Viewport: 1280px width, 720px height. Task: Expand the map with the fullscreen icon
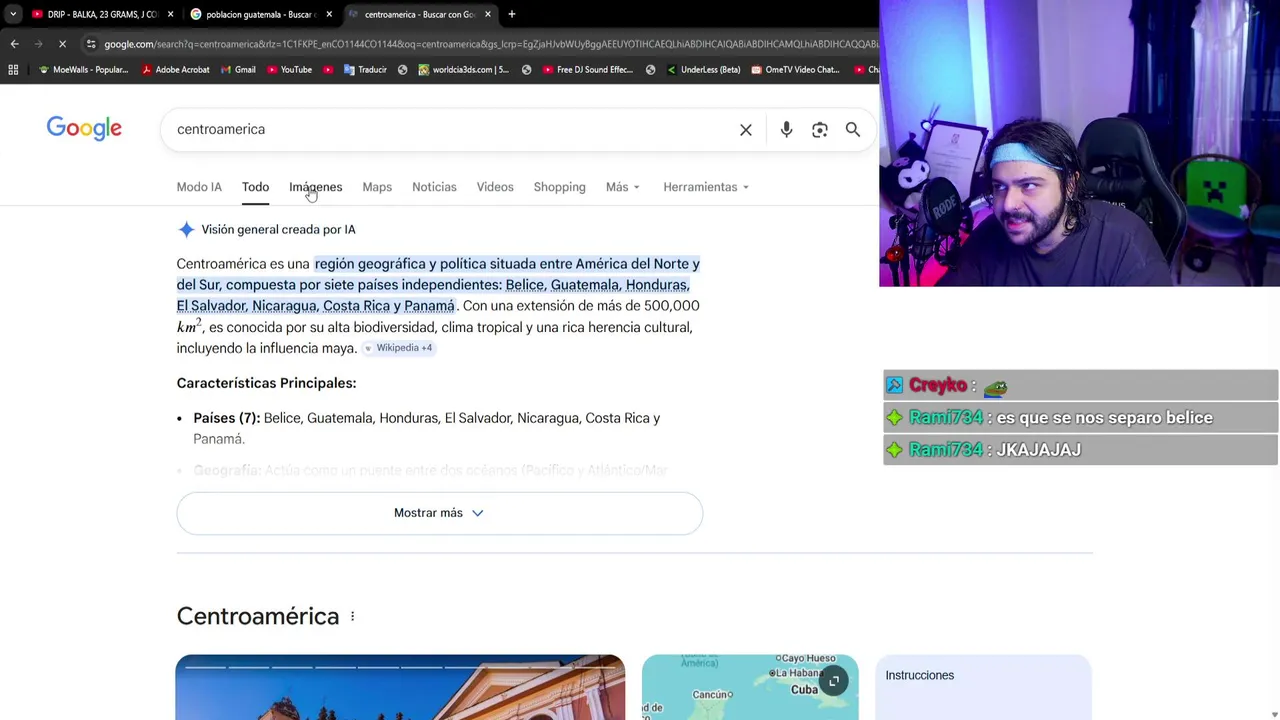click(x=834, y=681)
